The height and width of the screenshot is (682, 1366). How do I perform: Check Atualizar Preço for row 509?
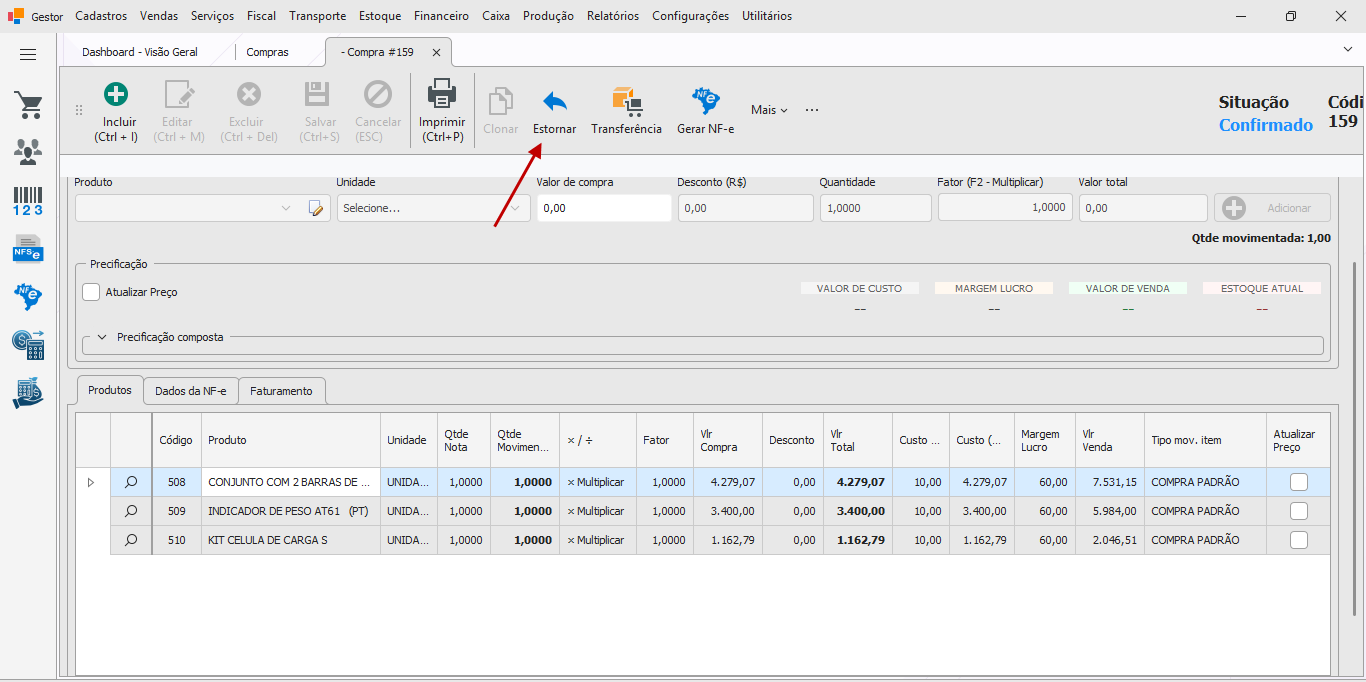[1298, 511]
